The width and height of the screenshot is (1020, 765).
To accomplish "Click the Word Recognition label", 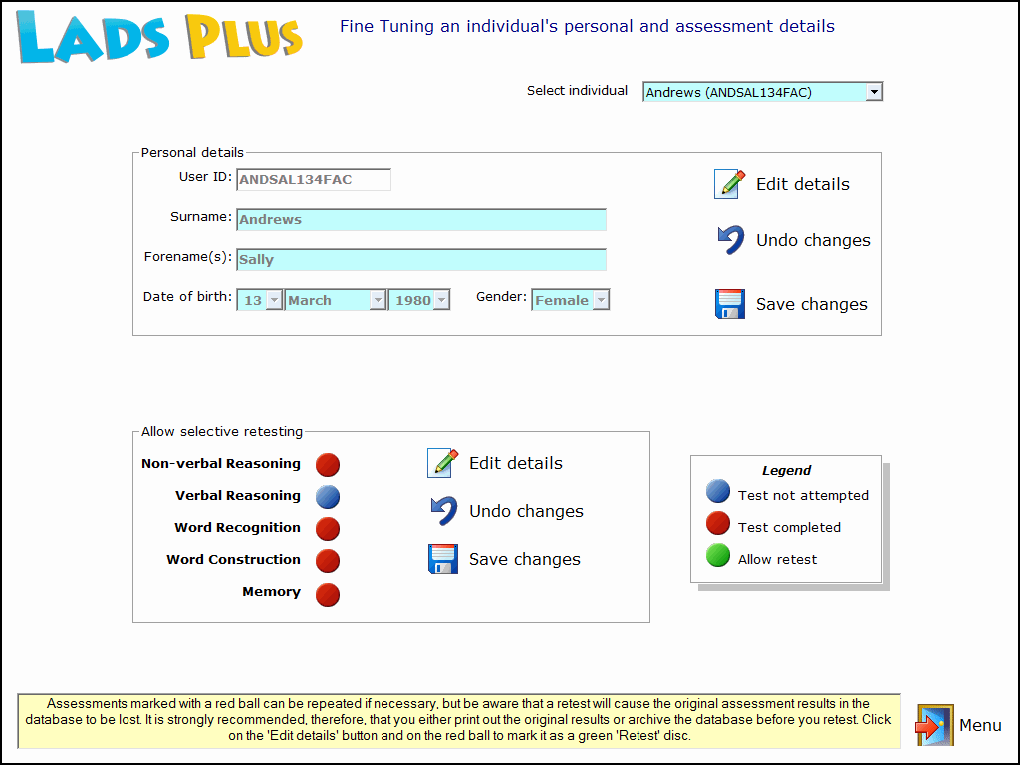I will [x=237, y=527].
